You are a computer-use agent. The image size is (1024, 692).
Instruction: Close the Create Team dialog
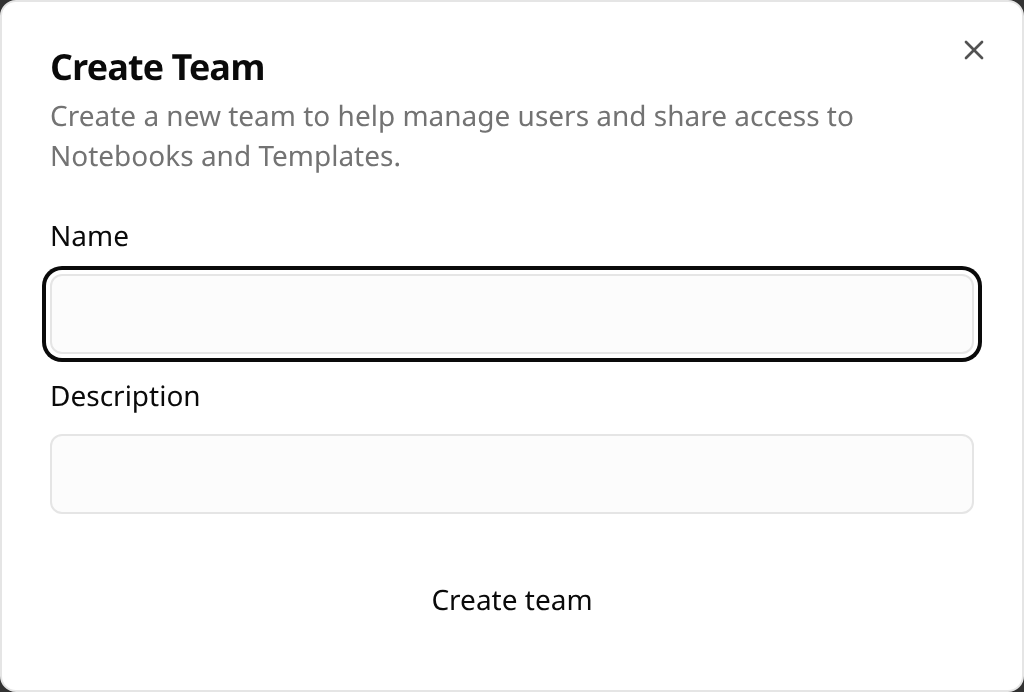click(x=973, y=50)
